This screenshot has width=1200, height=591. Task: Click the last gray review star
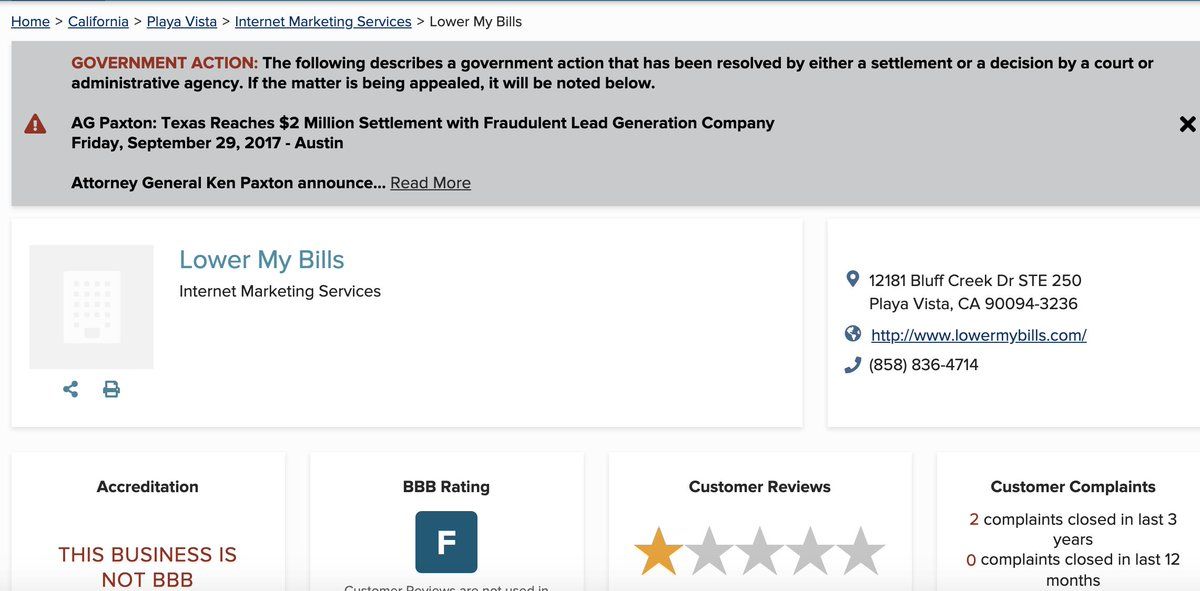[861, 552]
